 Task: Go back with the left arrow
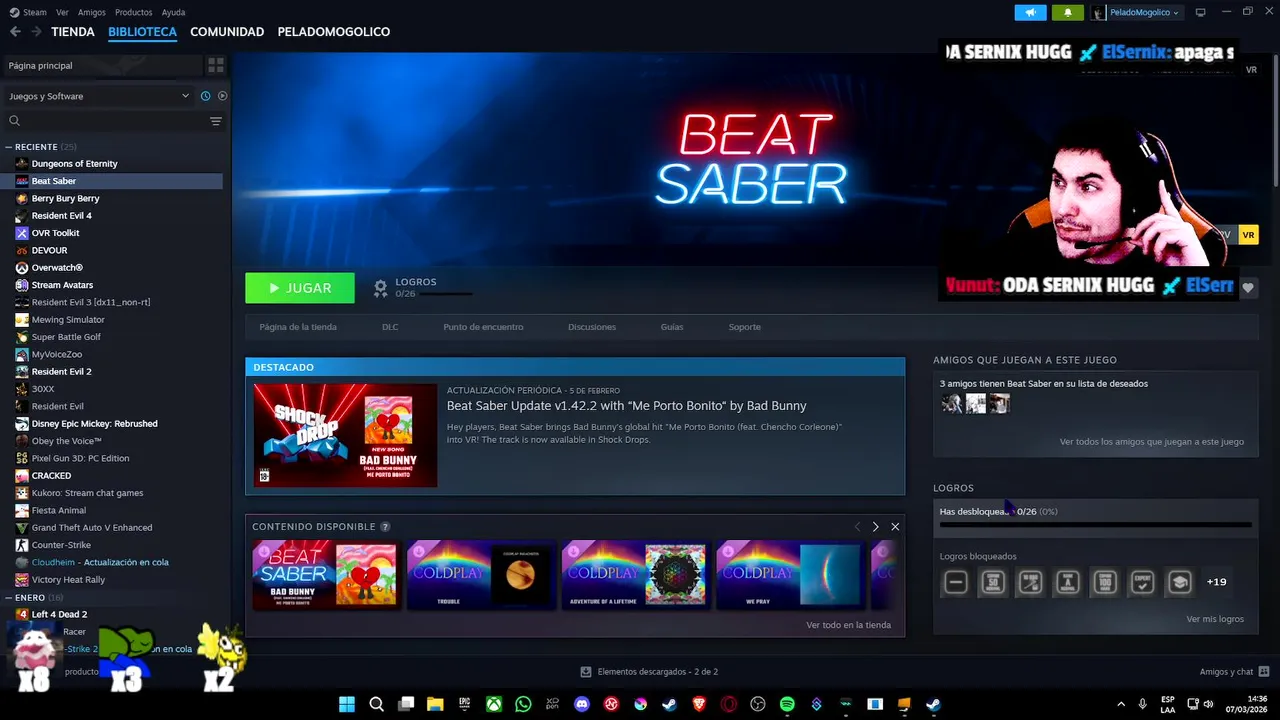[x=15, y=32]
